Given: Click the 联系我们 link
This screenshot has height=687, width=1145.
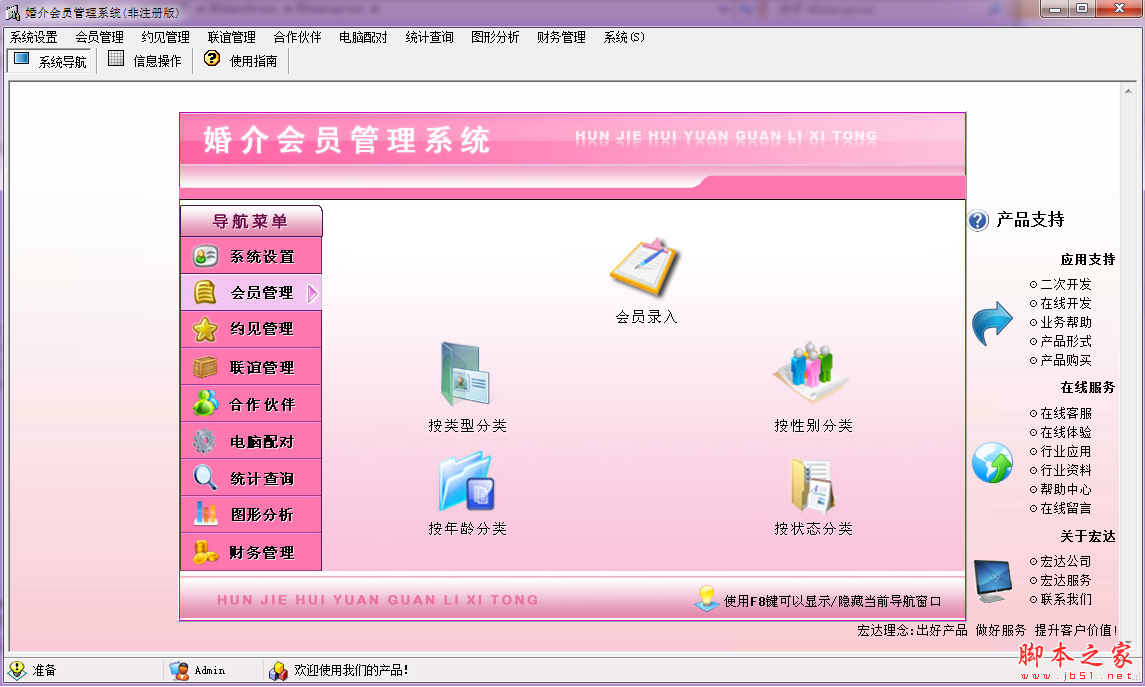Looking at the screenshot, I should tap(1065, 599).
